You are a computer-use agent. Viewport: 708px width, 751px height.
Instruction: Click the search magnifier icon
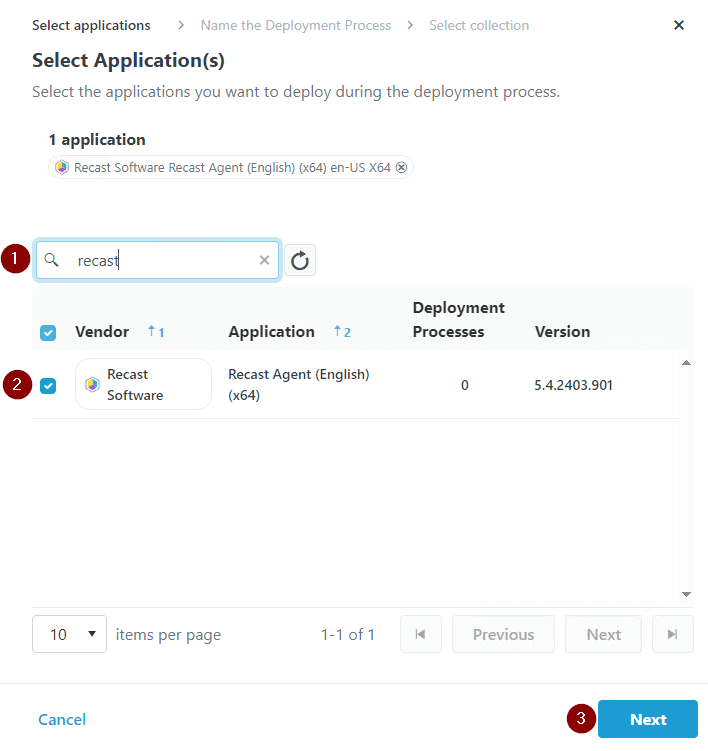(x=52, y=260)
